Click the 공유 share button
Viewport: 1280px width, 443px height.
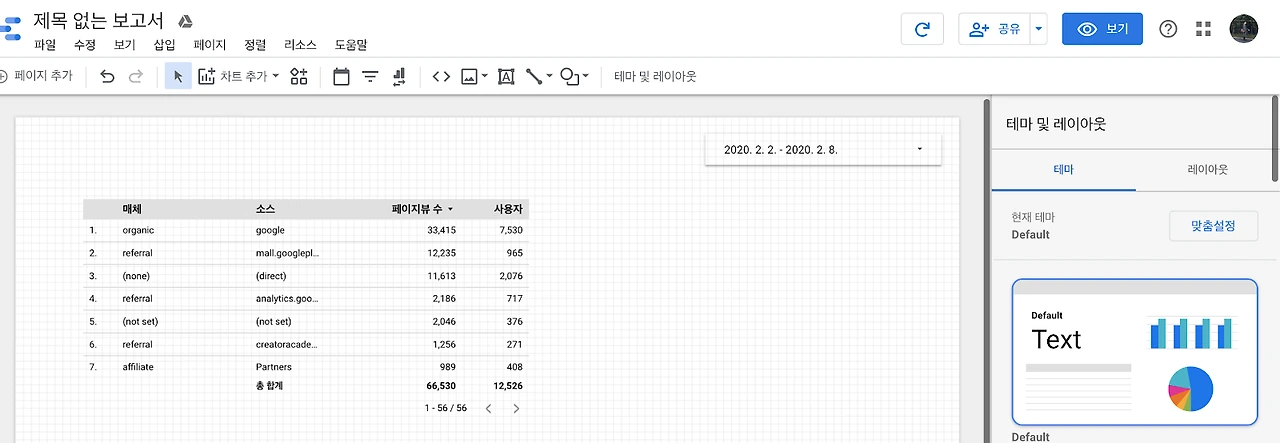pos(994,29)
